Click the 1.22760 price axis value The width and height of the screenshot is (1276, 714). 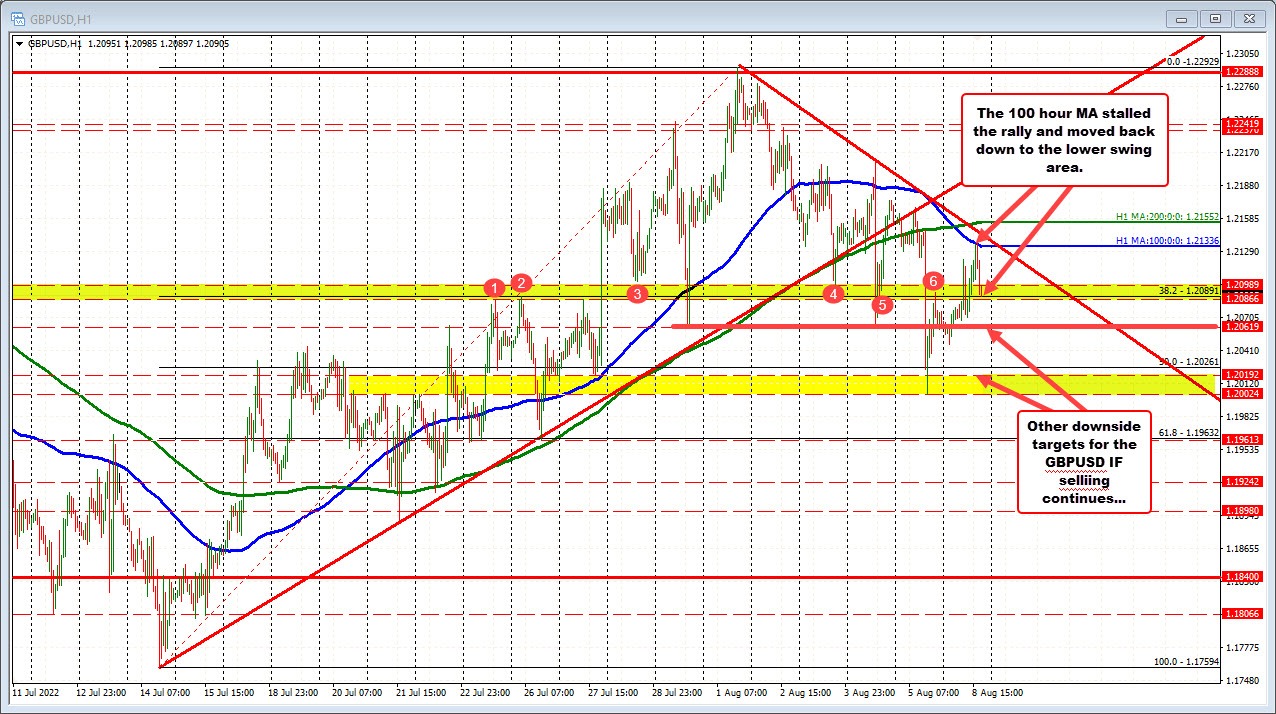pos(1244,86)
